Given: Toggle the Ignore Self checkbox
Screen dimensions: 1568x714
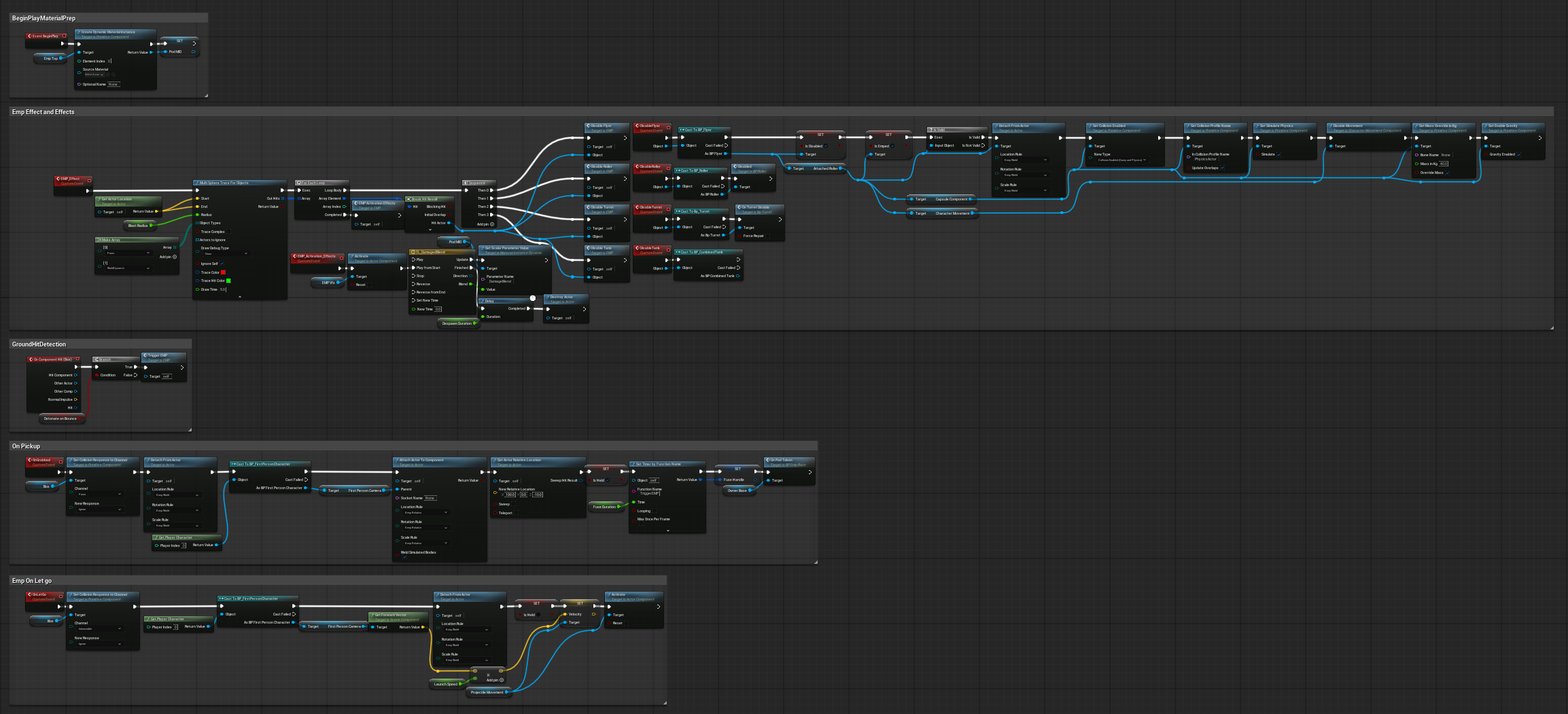Looking at the screenshot, I should coord(222,264).
